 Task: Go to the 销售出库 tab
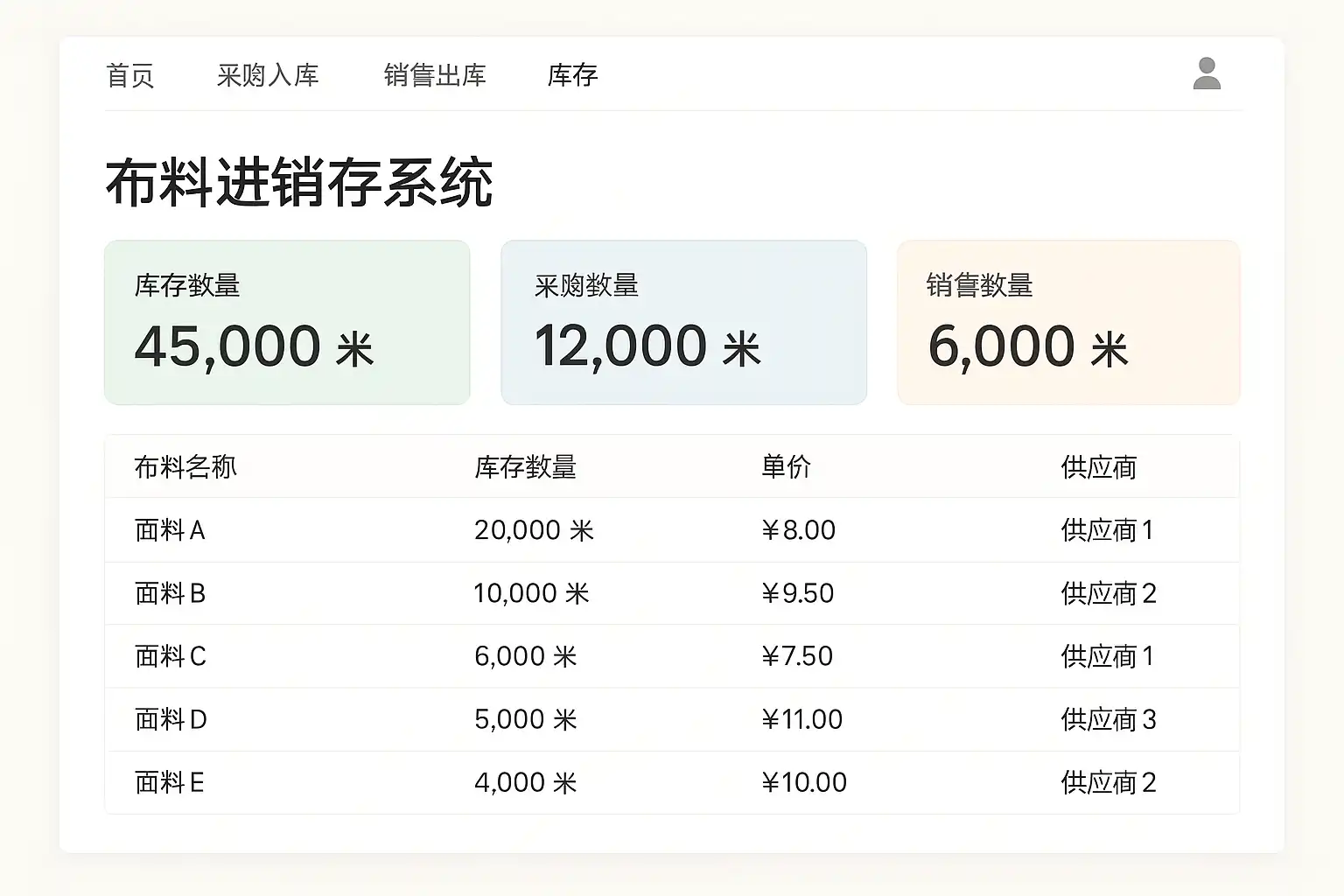point(435,76)
